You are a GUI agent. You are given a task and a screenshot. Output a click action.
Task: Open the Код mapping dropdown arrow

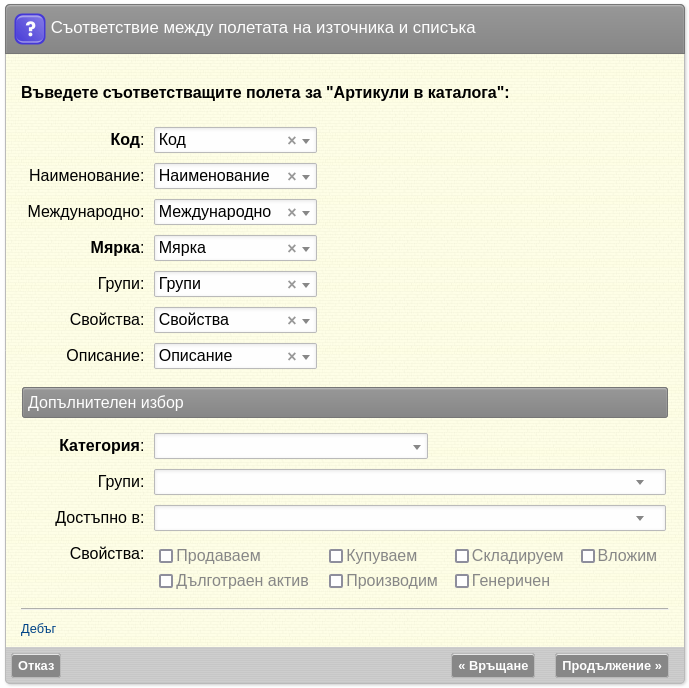[306, 141]
